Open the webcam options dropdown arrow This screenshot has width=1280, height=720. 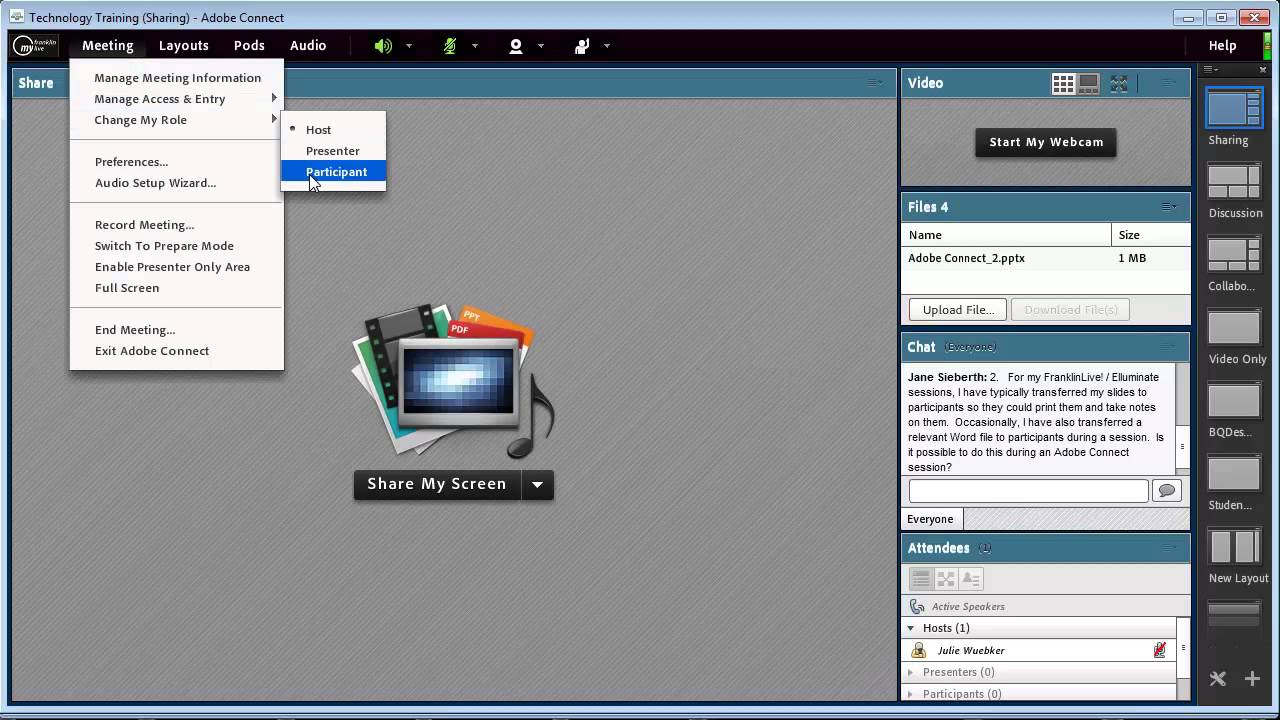coord(541,46)
